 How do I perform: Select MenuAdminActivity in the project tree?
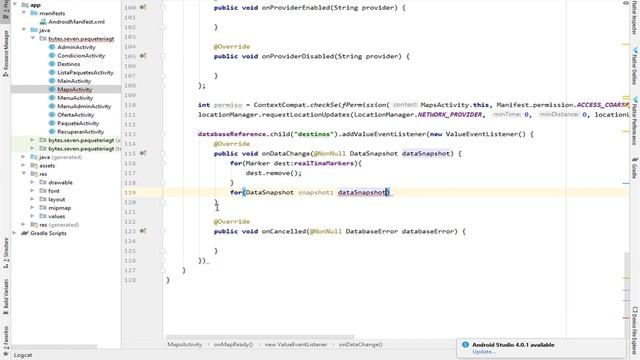click(84, 106)
